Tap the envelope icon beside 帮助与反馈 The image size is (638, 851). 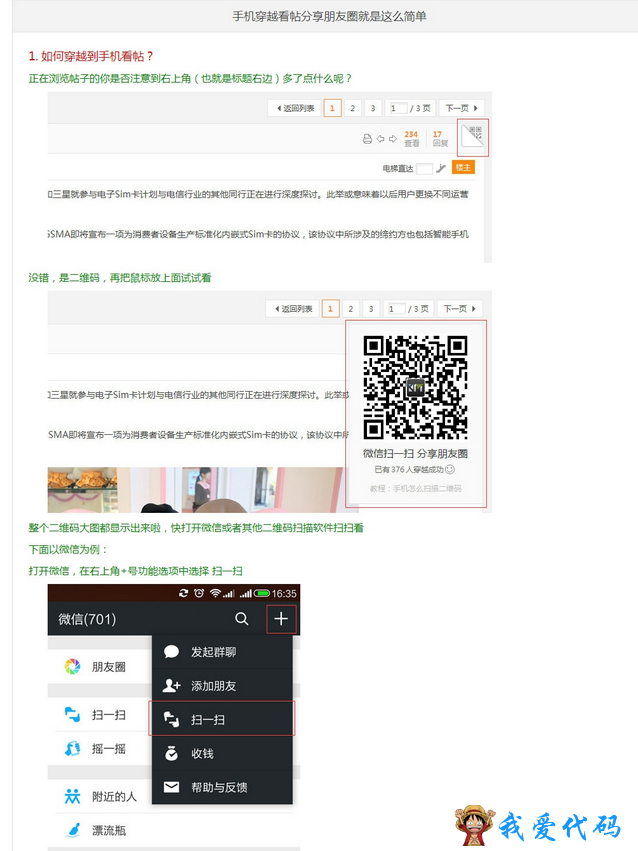pyautogui.click(x=171, y=786)
